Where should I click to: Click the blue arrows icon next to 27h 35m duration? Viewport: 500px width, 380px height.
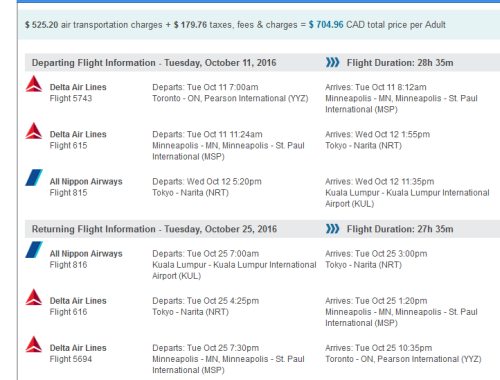click(332, 229)
